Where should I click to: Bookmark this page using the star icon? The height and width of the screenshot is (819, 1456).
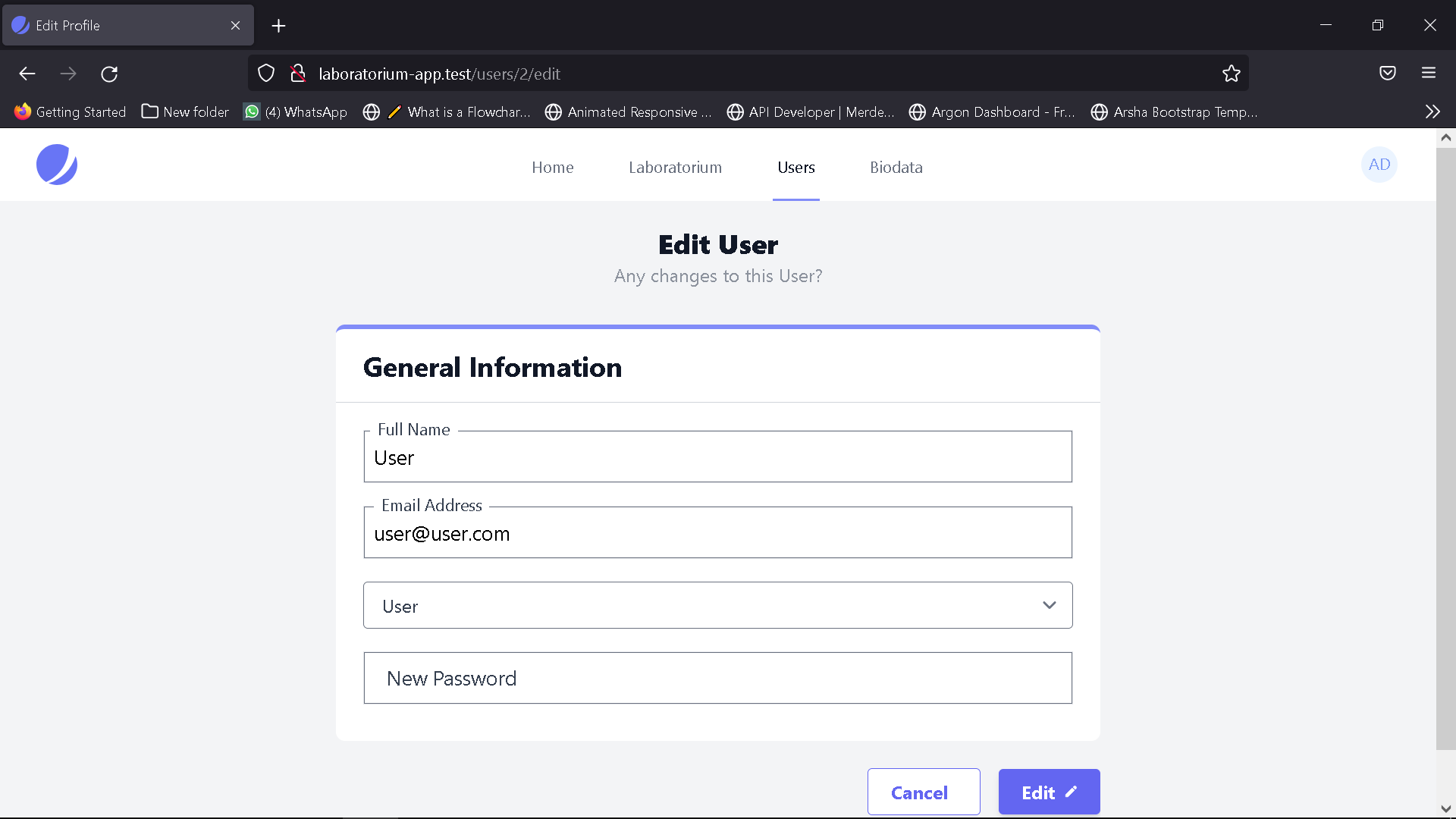pos(1232,74)
